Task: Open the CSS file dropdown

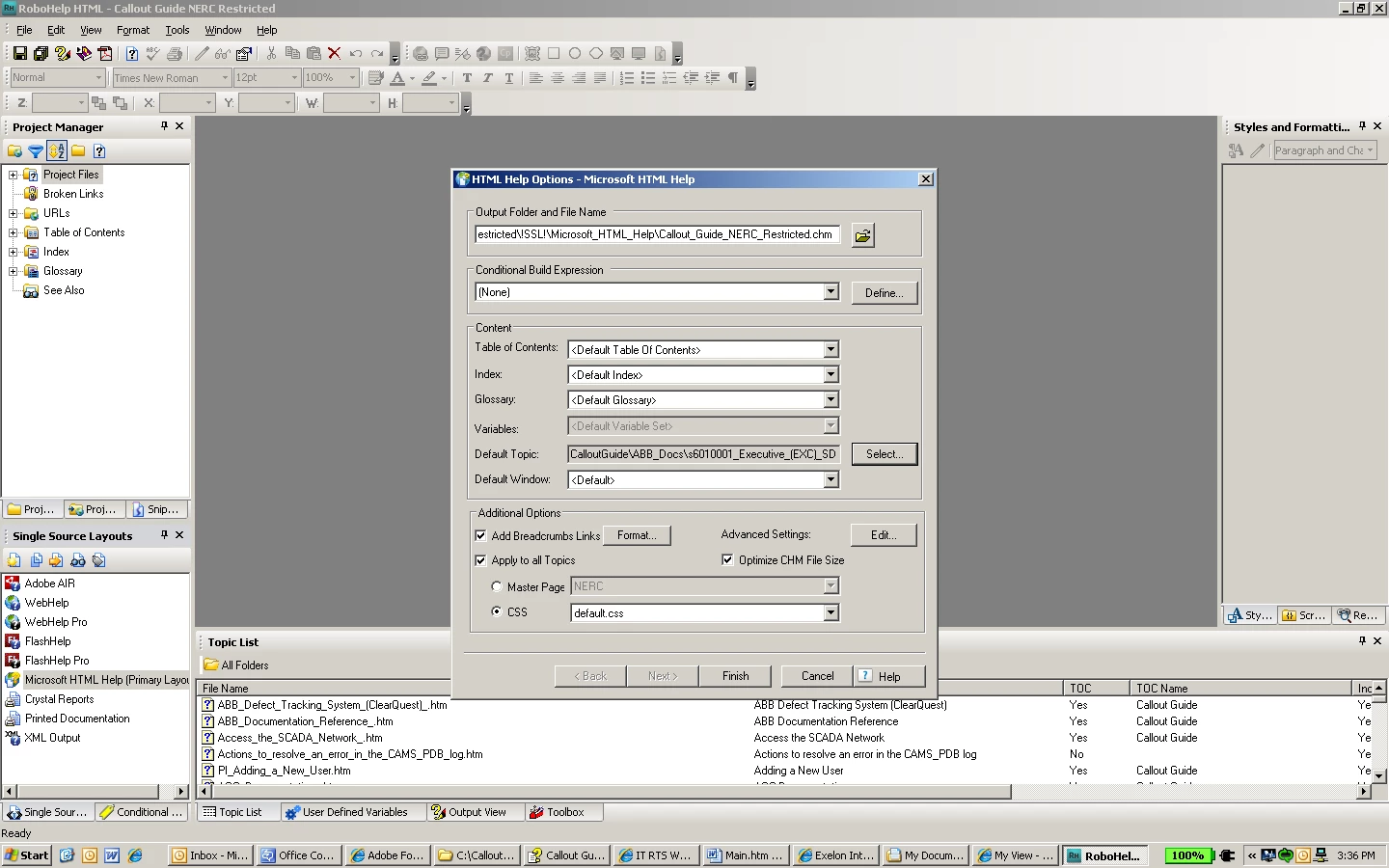Action: [831, 612]
